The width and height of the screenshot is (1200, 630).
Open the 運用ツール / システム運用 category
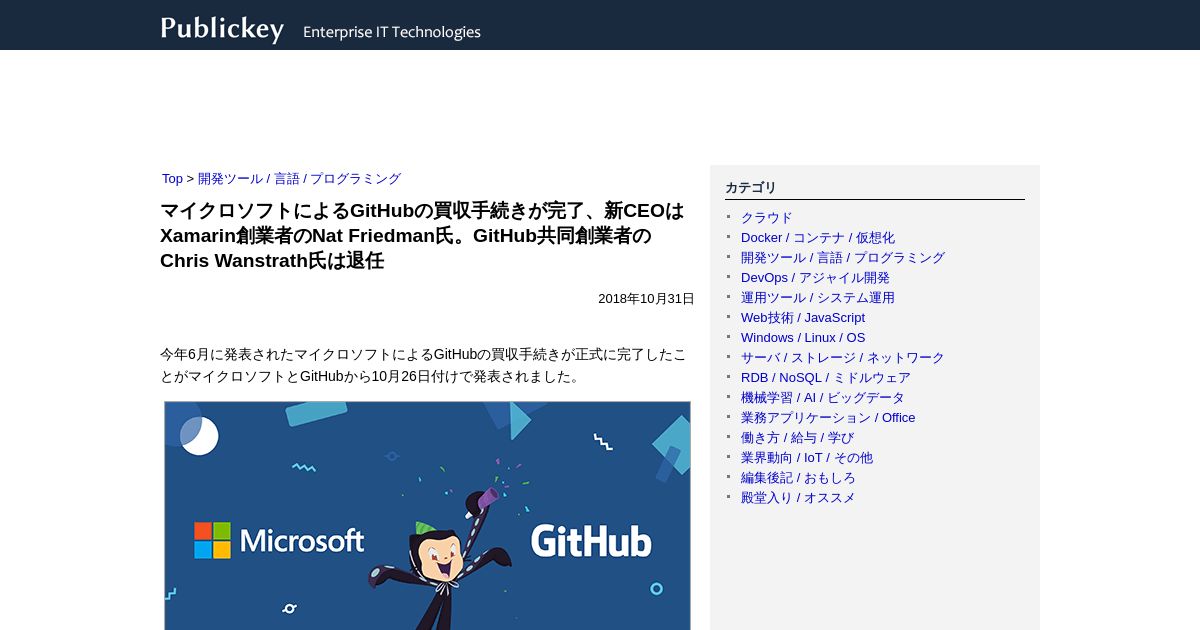pyautogui.click(x=818, y=298)
